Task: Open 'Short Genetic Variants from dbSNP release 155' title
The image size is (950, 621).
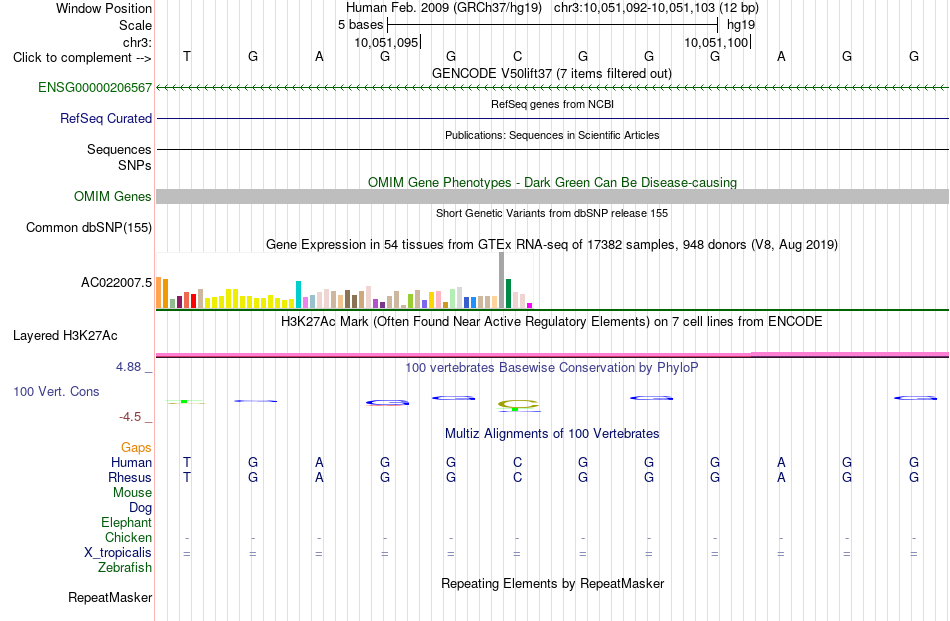Action: tap(552, 213)
